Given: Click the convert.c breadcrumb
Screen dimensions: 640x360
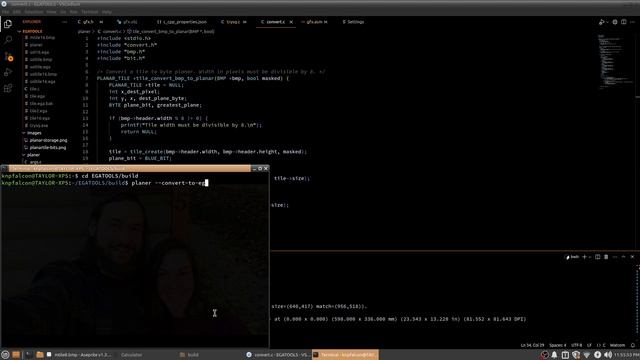Looking at the screenshot, I should point(111,31).
